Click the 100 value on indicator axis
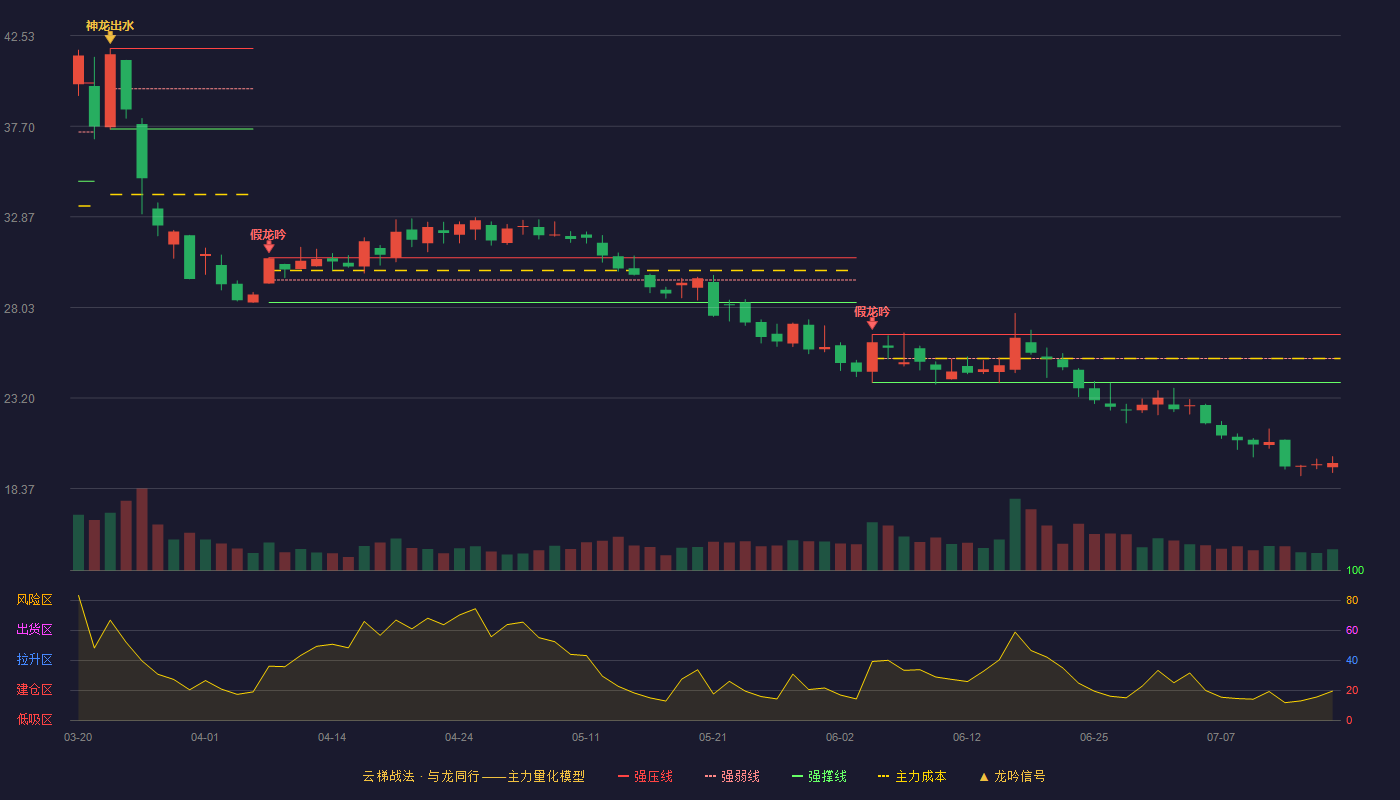The height and width of the screenshot is (800, 1400). (1355, 570)
